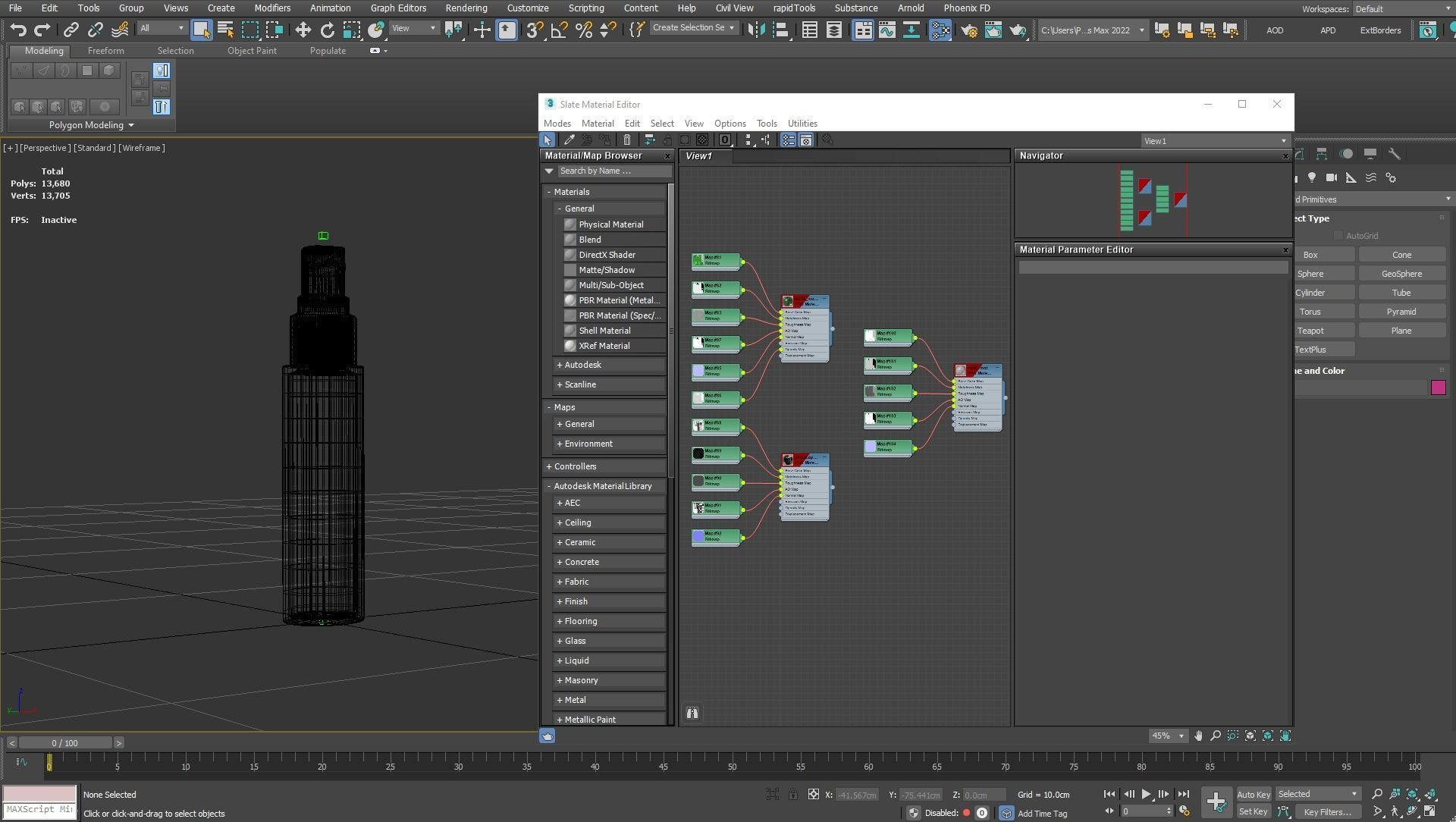Click the GeoSphere primitive button
Screen dimensions: 1456x822
pos(1401,274)
